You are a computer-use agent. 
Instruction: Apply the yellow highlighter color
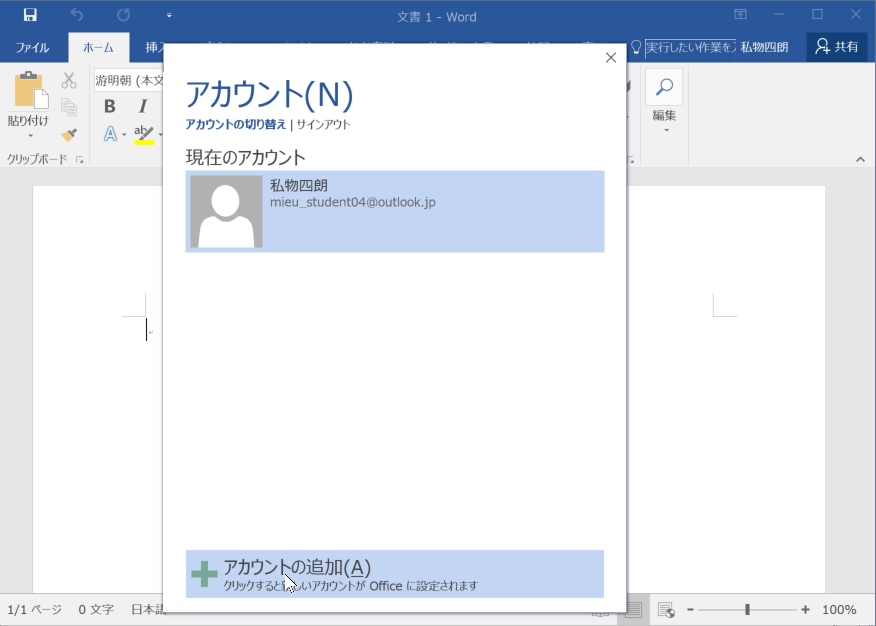click(144, 134)
